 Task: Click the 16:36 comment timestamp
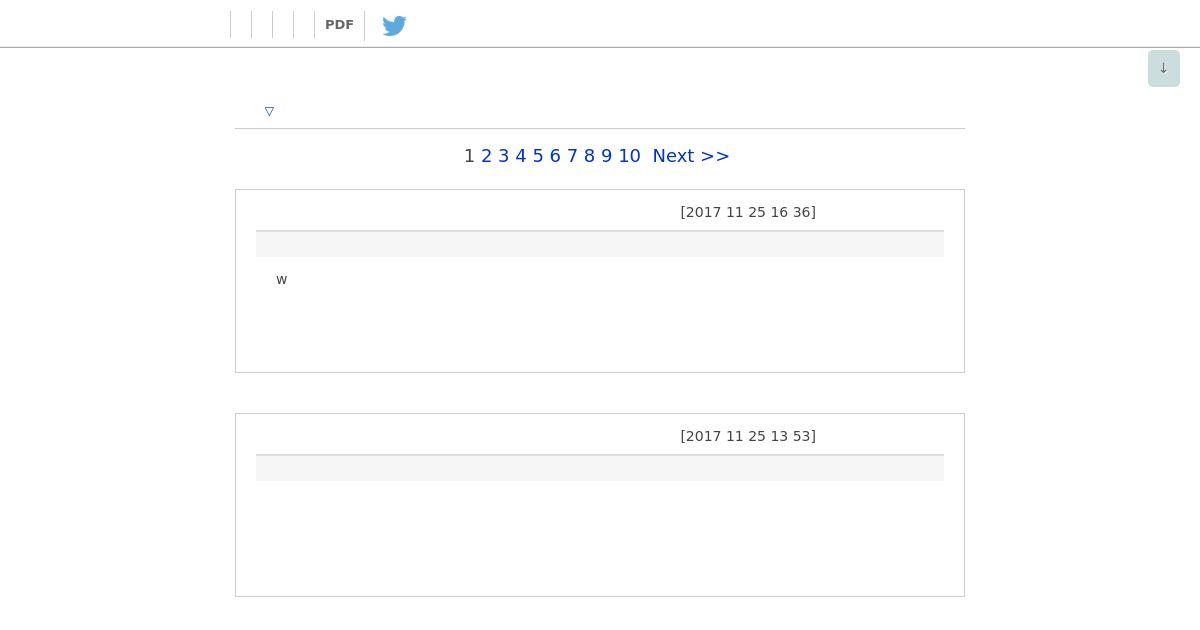[x=748, y=212]
